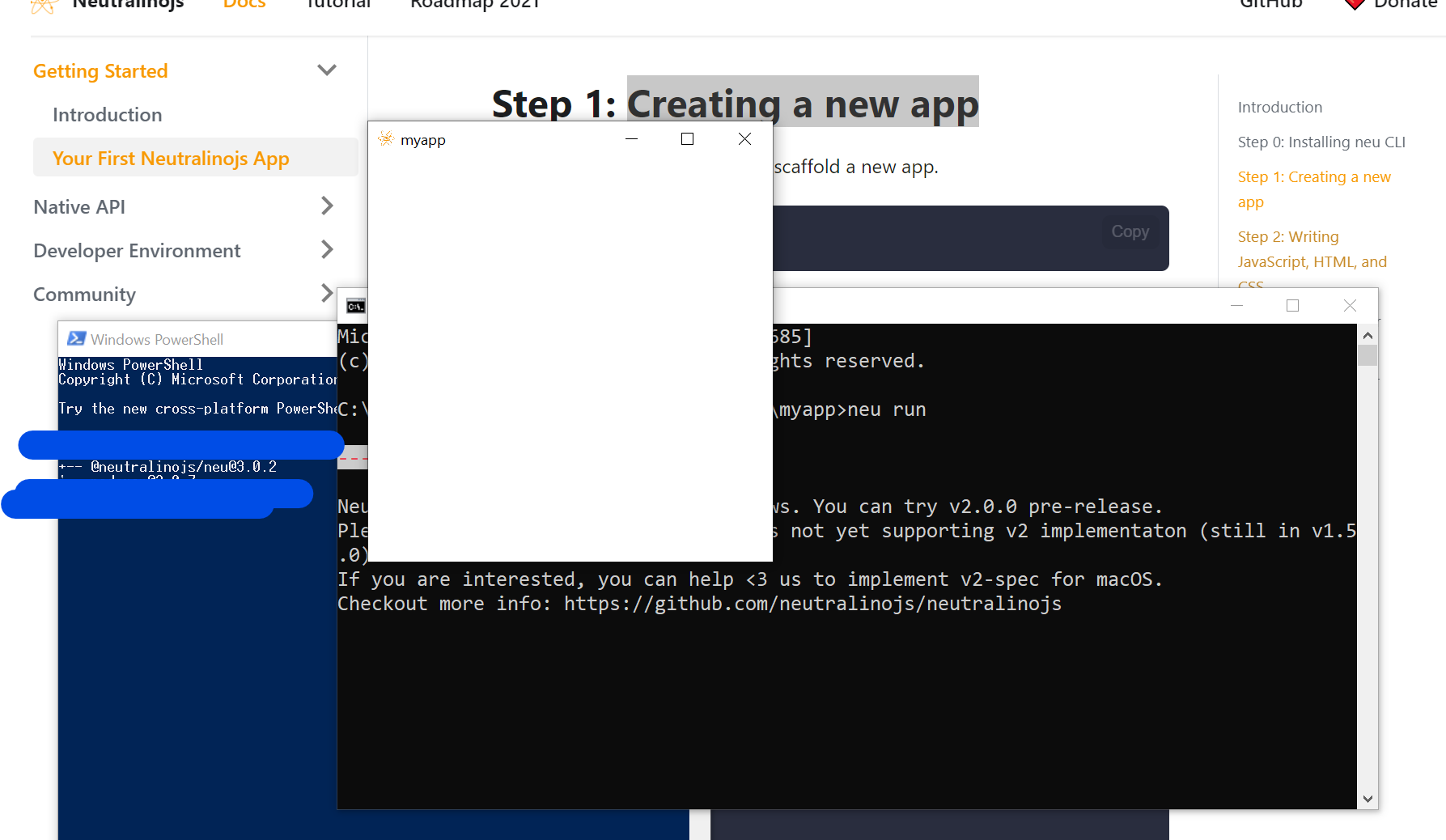Click the Windows PowerShell title icon
This screenshot has height=840, width=1446.
77,339
